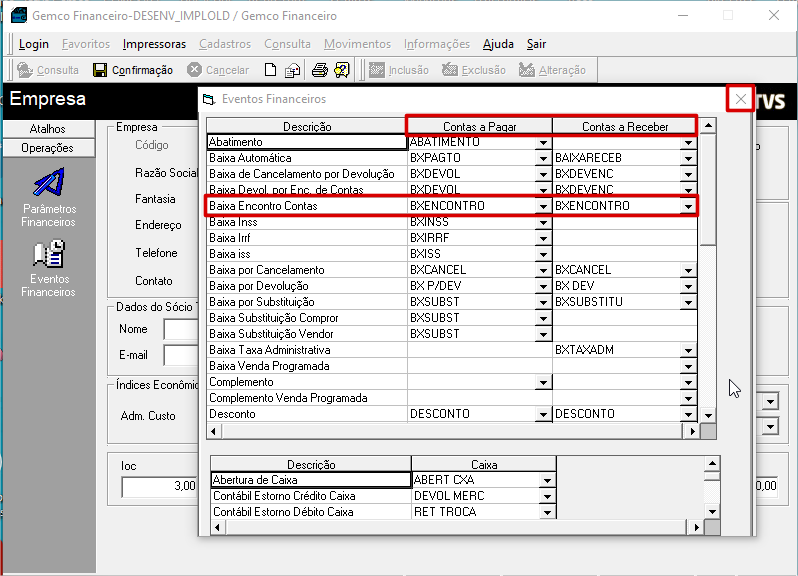Click the Descrição column header in upper grid
Viewport: 798px width, 576px height.
[307, 127]
